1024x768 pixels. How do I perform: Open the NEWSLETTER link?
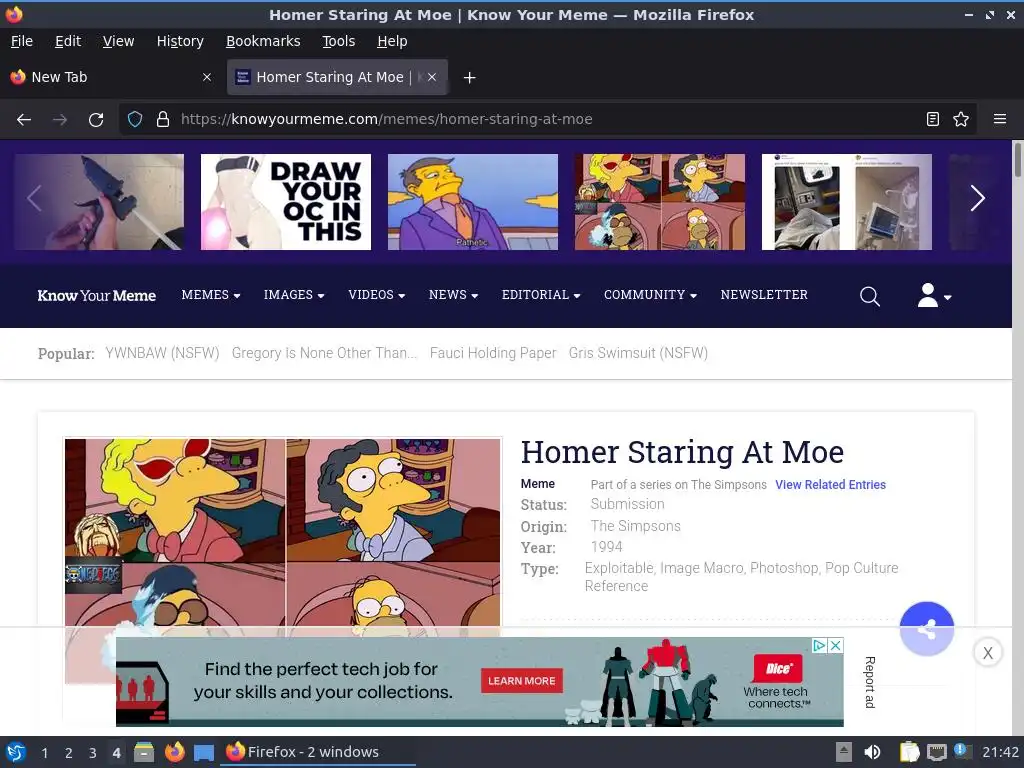764,295
